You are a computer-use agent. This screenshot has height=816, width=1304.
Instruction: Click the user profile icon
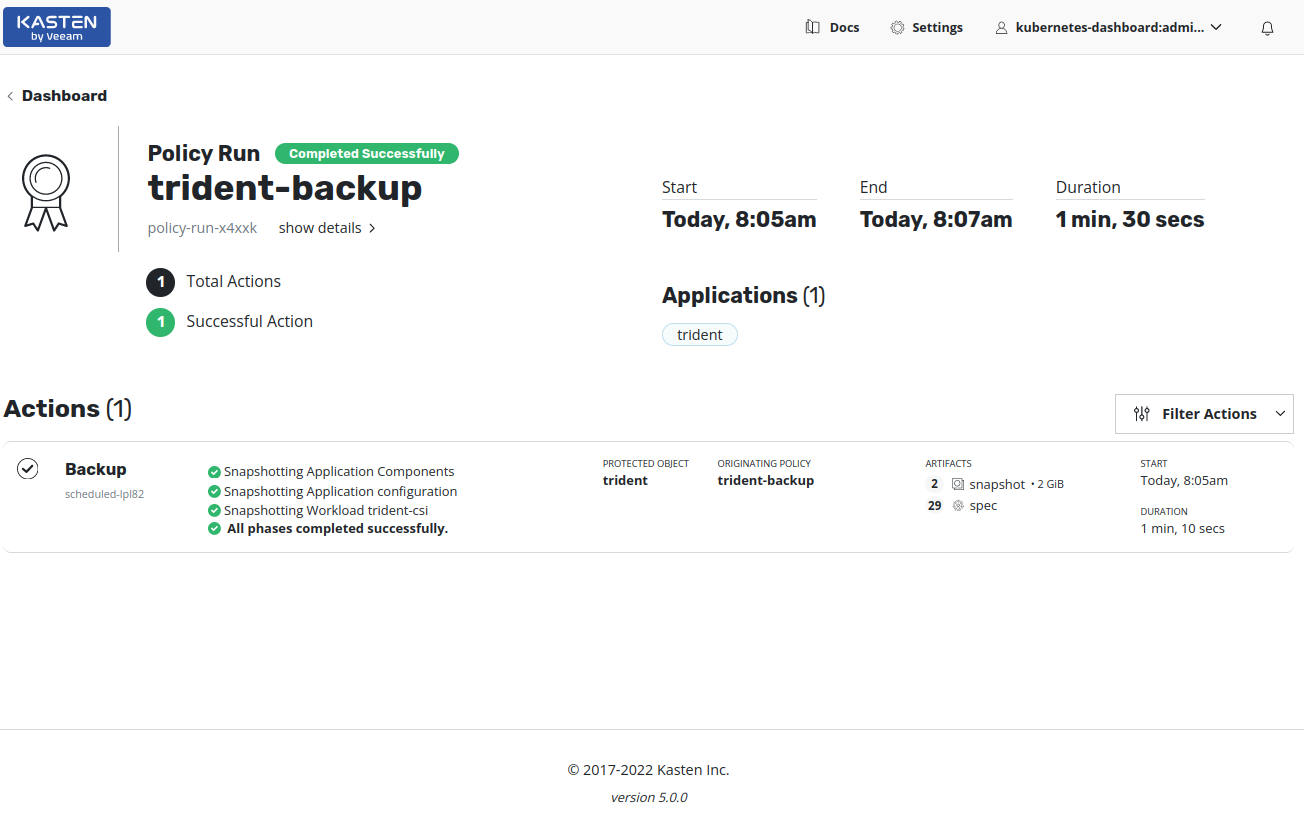(1001, 28)
